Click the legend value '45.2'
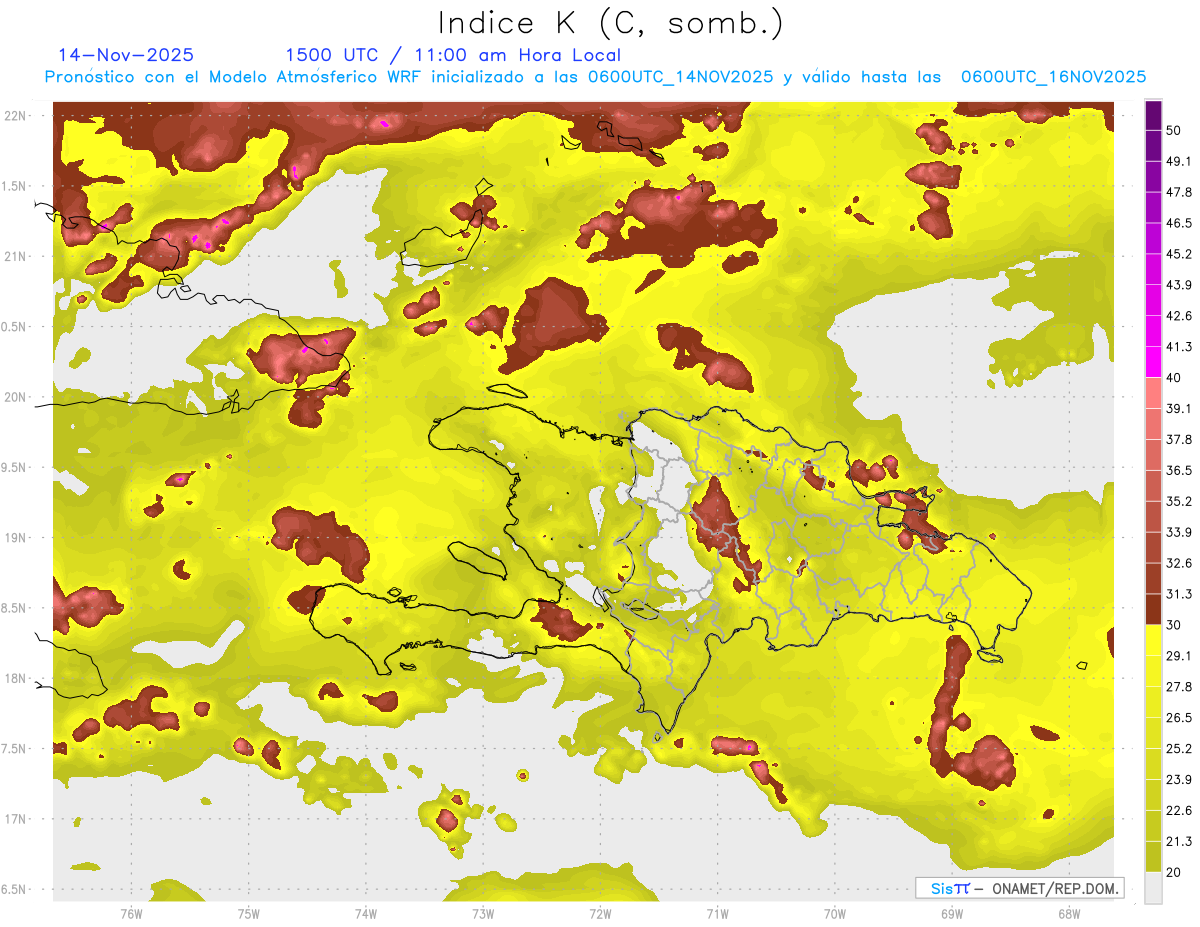 [x=1179, y=255]
